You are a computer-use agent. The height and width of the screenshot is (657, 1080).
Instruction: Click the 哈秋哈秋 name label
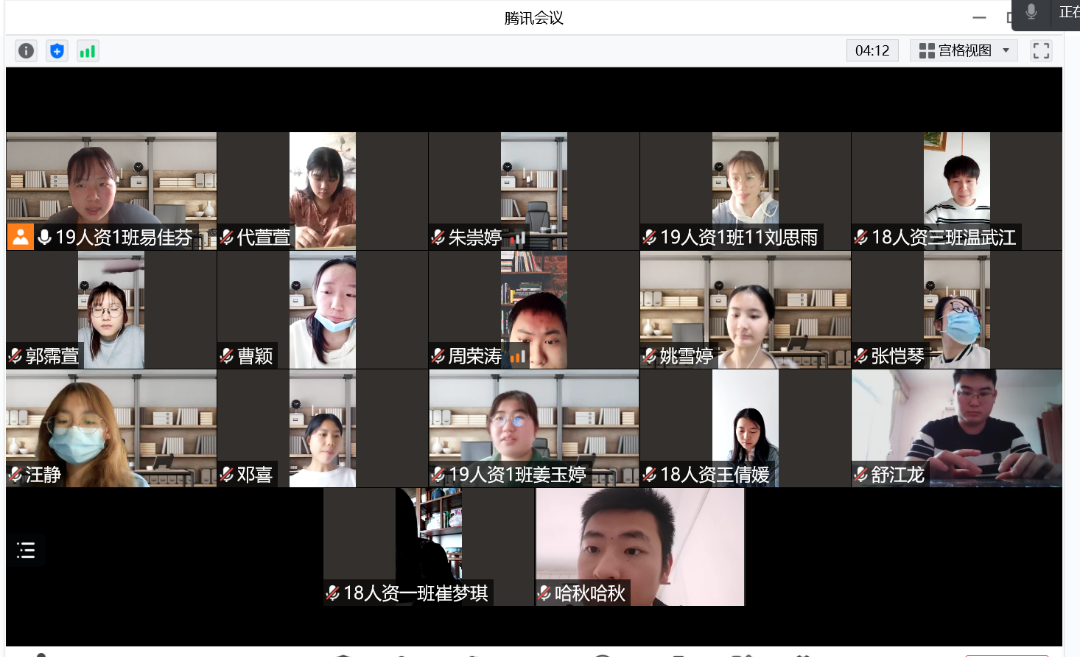590,593
